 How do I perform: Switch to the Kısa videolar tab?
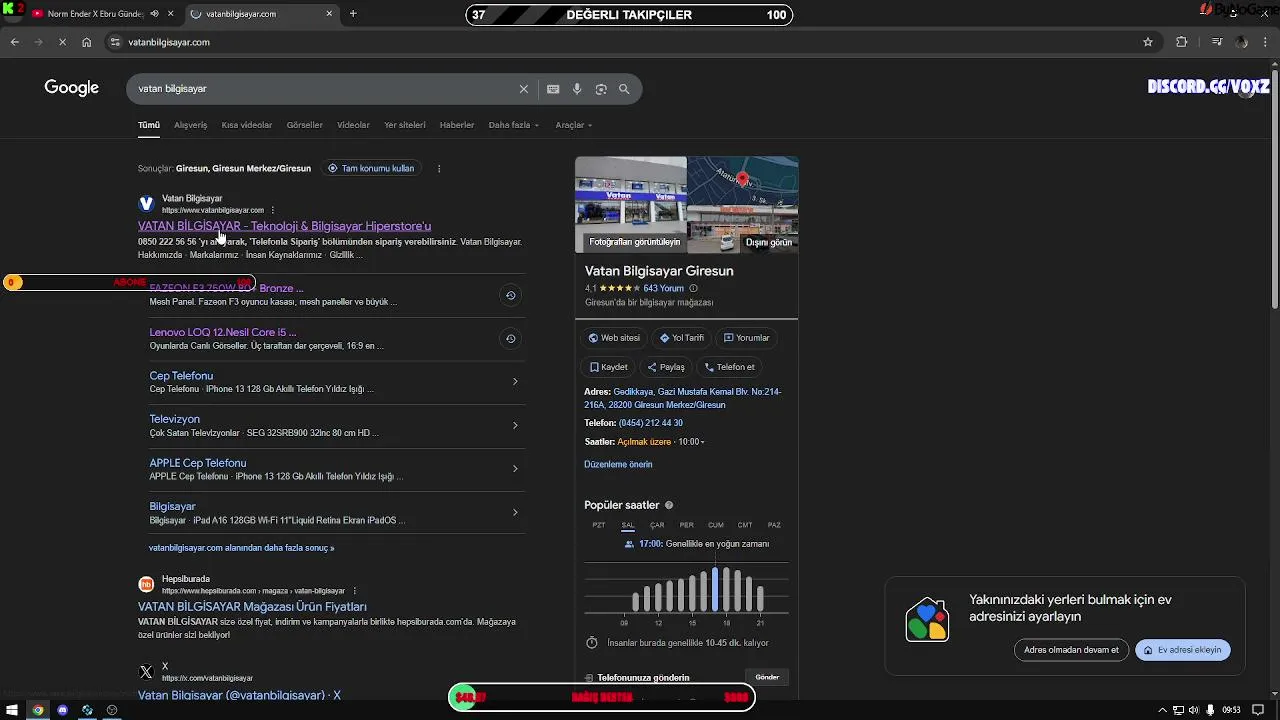(x=247, y=125)
